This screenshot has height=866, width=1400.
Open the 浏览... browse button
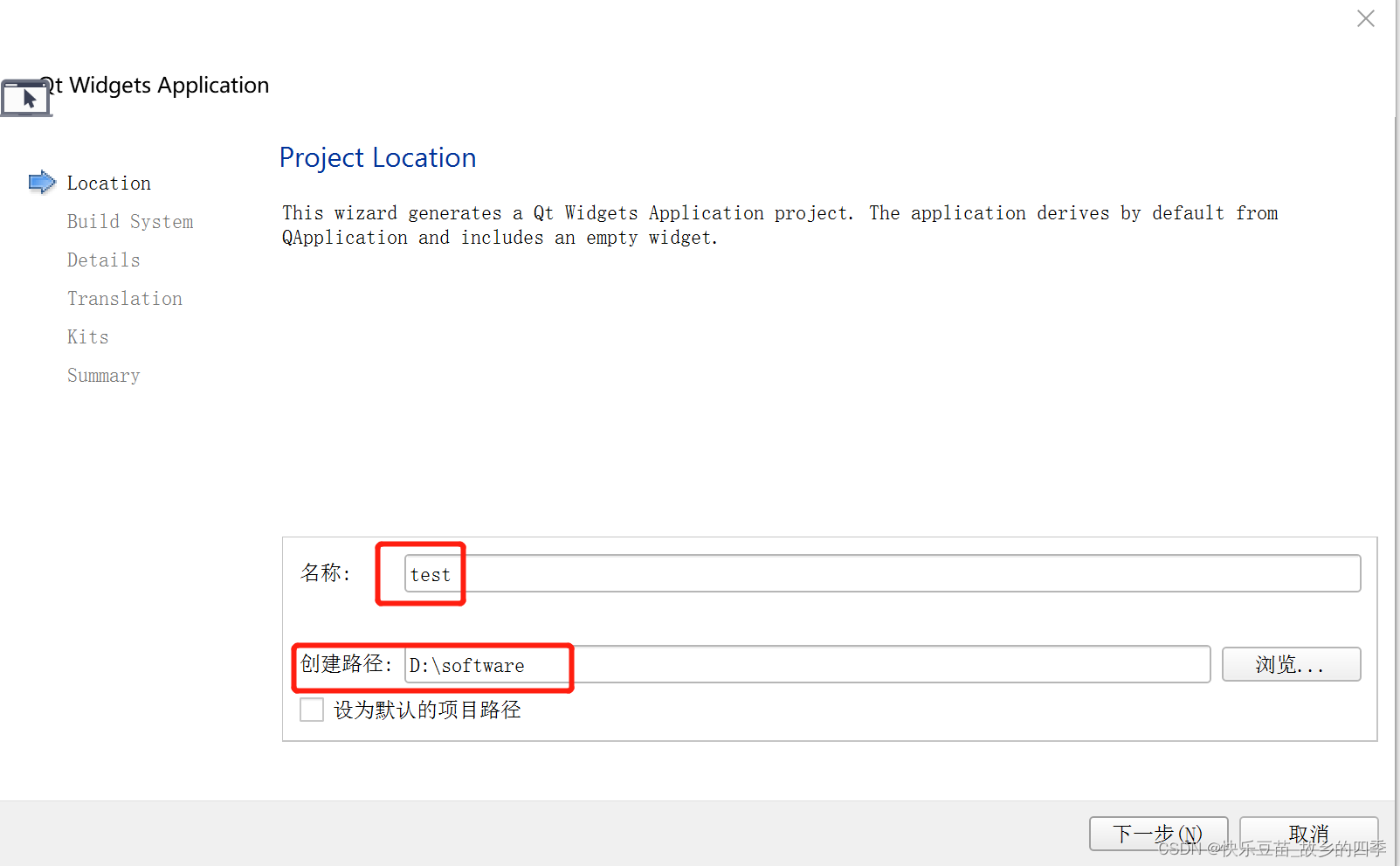[x=1291, y=664]
